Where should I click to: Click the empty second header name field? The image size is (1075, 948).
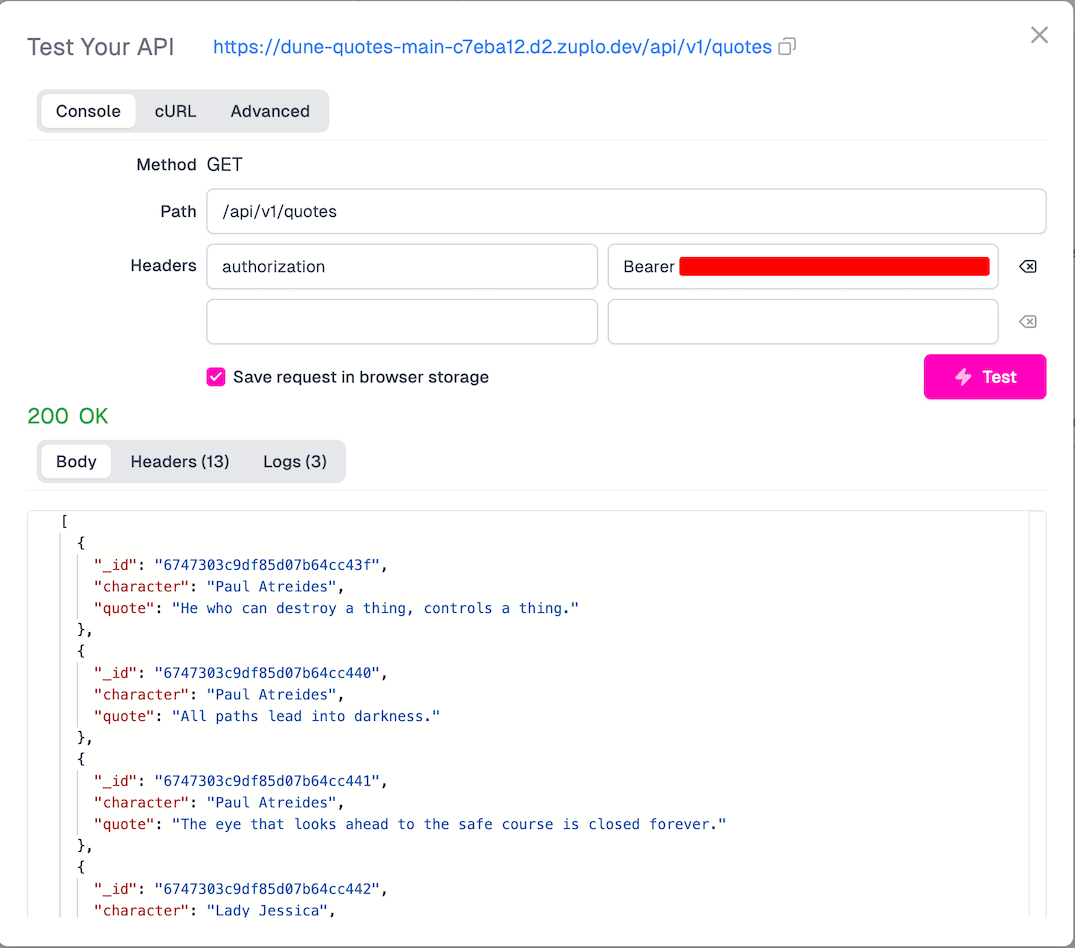pos(402,321)
